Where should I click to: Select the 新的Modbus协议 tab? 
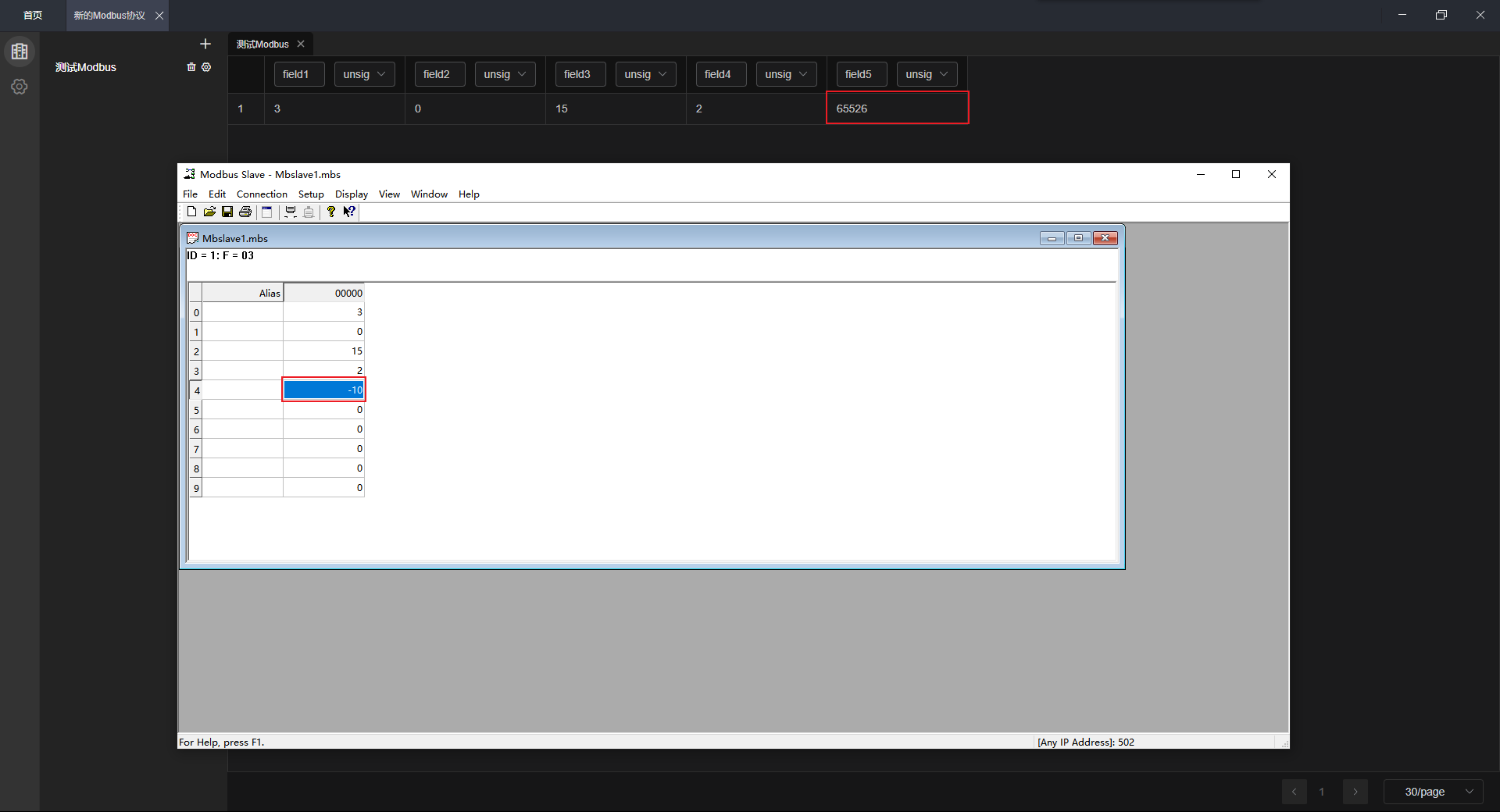pyautogui.click(x=109, y=16)
